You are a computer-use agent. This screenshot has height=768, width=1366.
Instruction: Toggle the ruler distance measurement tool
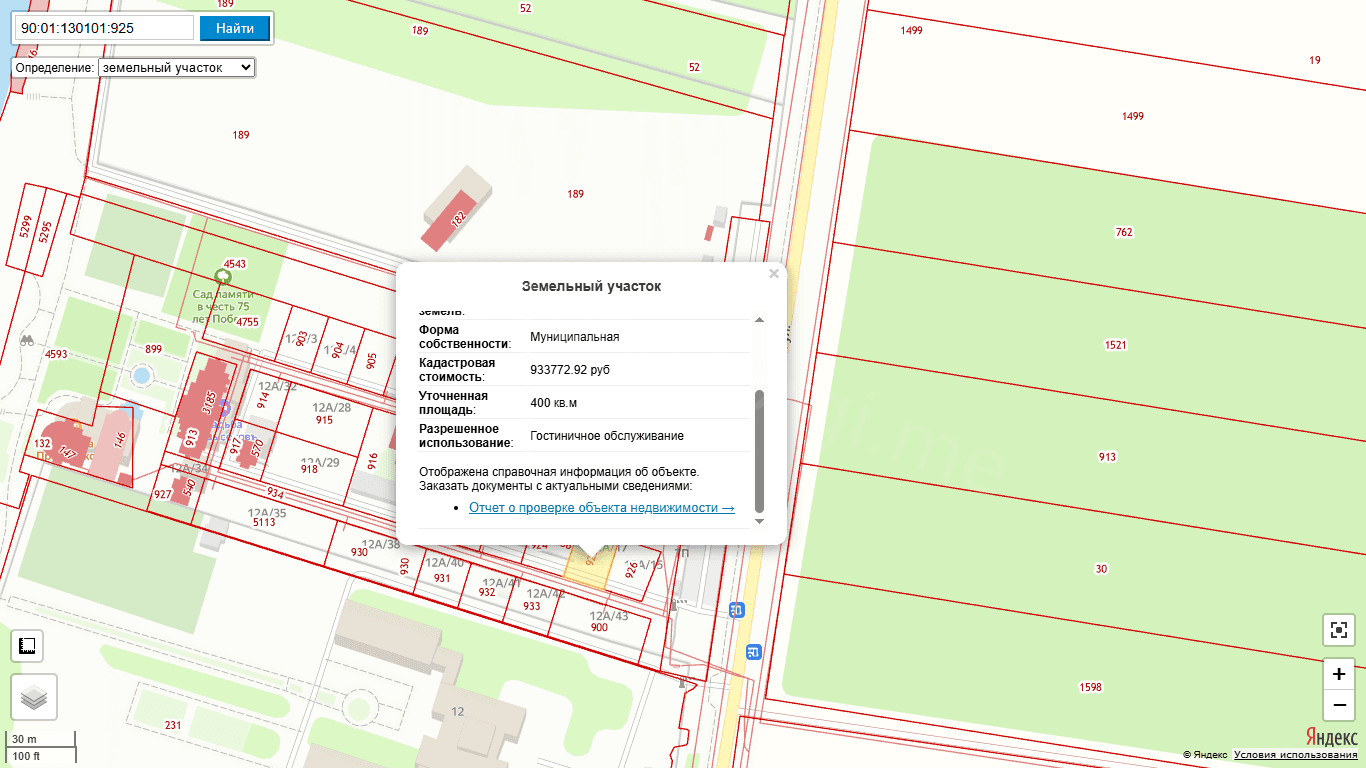pyautogui.click(x=28, y=646)
